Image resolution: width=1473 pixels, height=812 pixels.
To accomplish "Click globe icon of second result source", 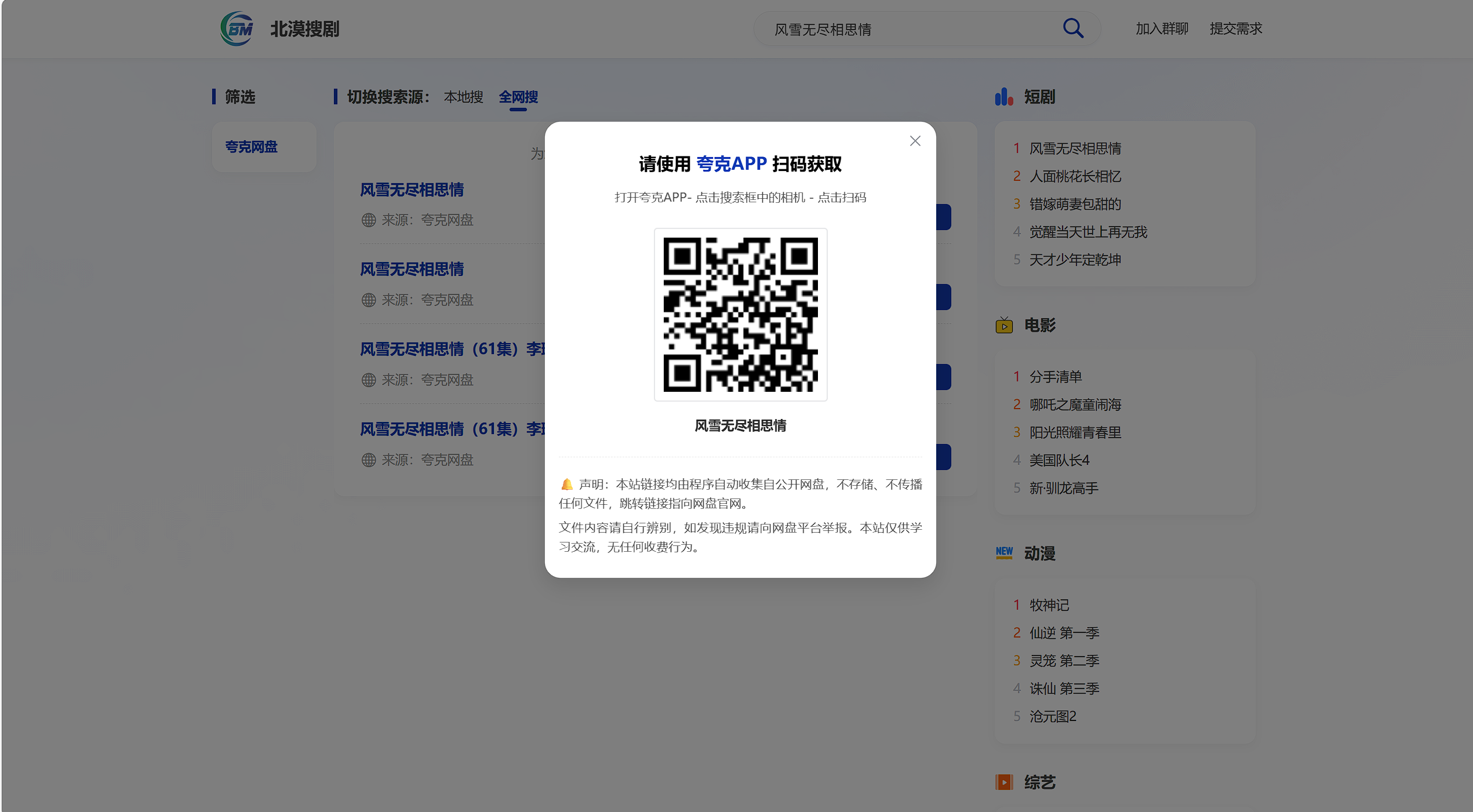I will pyautogui.click(x=369, y=300).
